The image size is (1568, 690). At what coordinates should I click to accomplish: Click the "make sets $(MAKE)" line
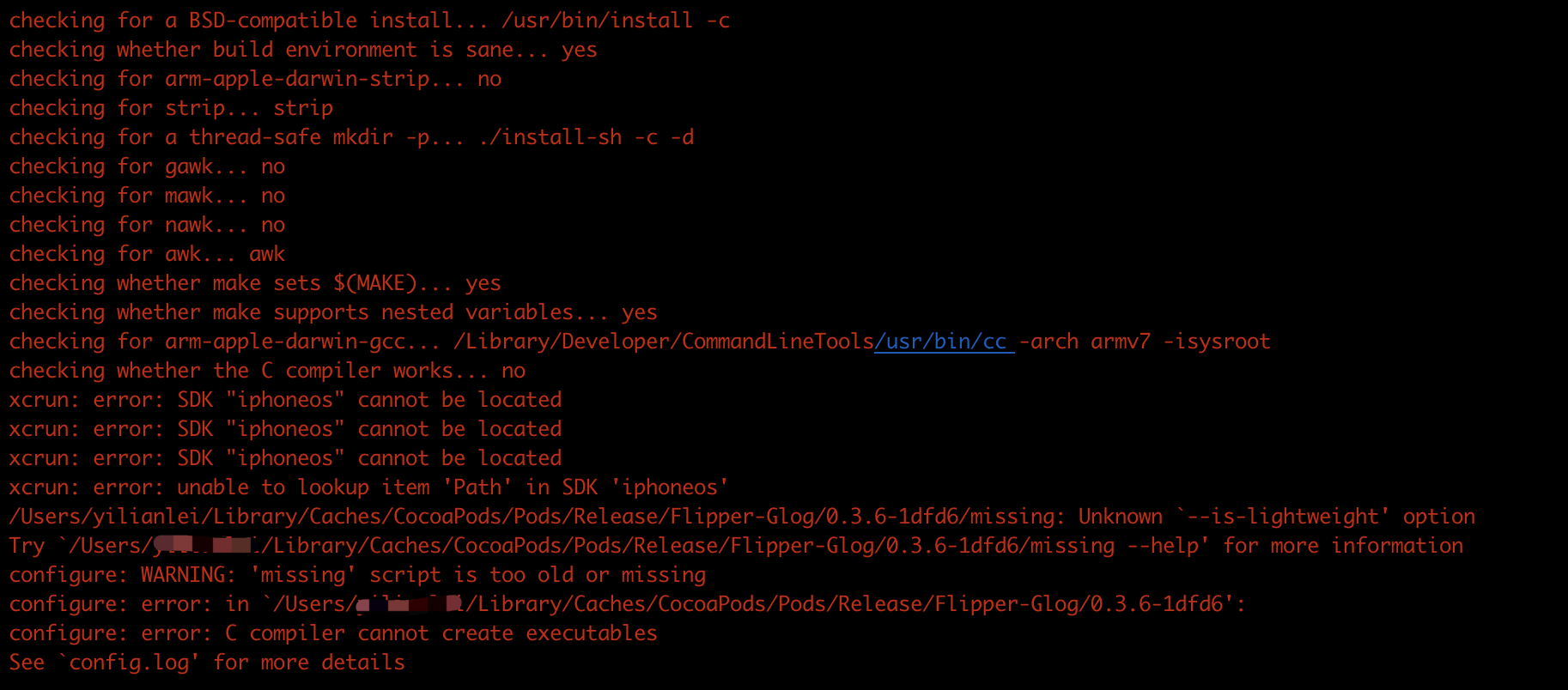255,283
